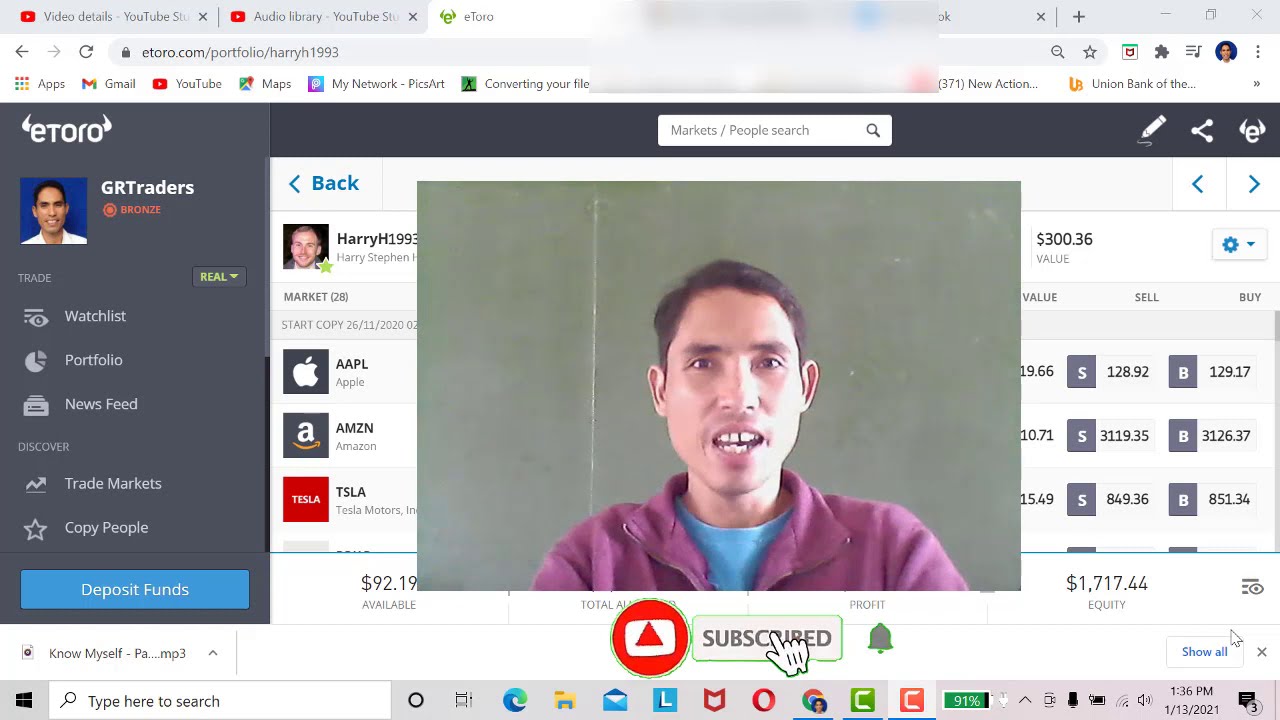
Task: Sort by SELL column header
Action: 1146,297
